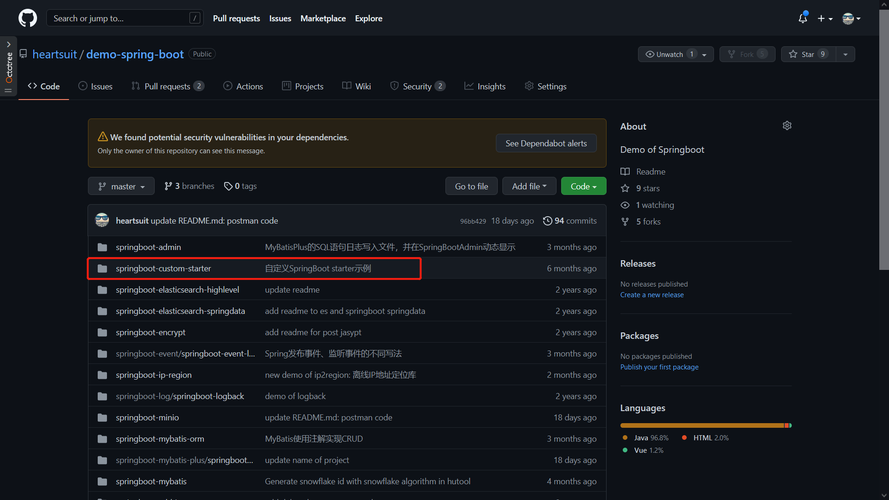Open master branch selector

121,186
